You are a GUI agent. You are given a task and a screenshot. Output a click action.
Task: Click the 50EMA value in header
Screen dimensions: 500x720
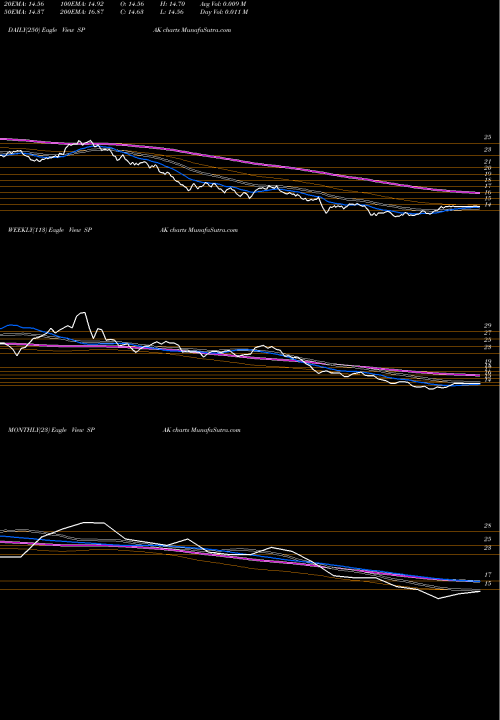(x=24, y=12)
